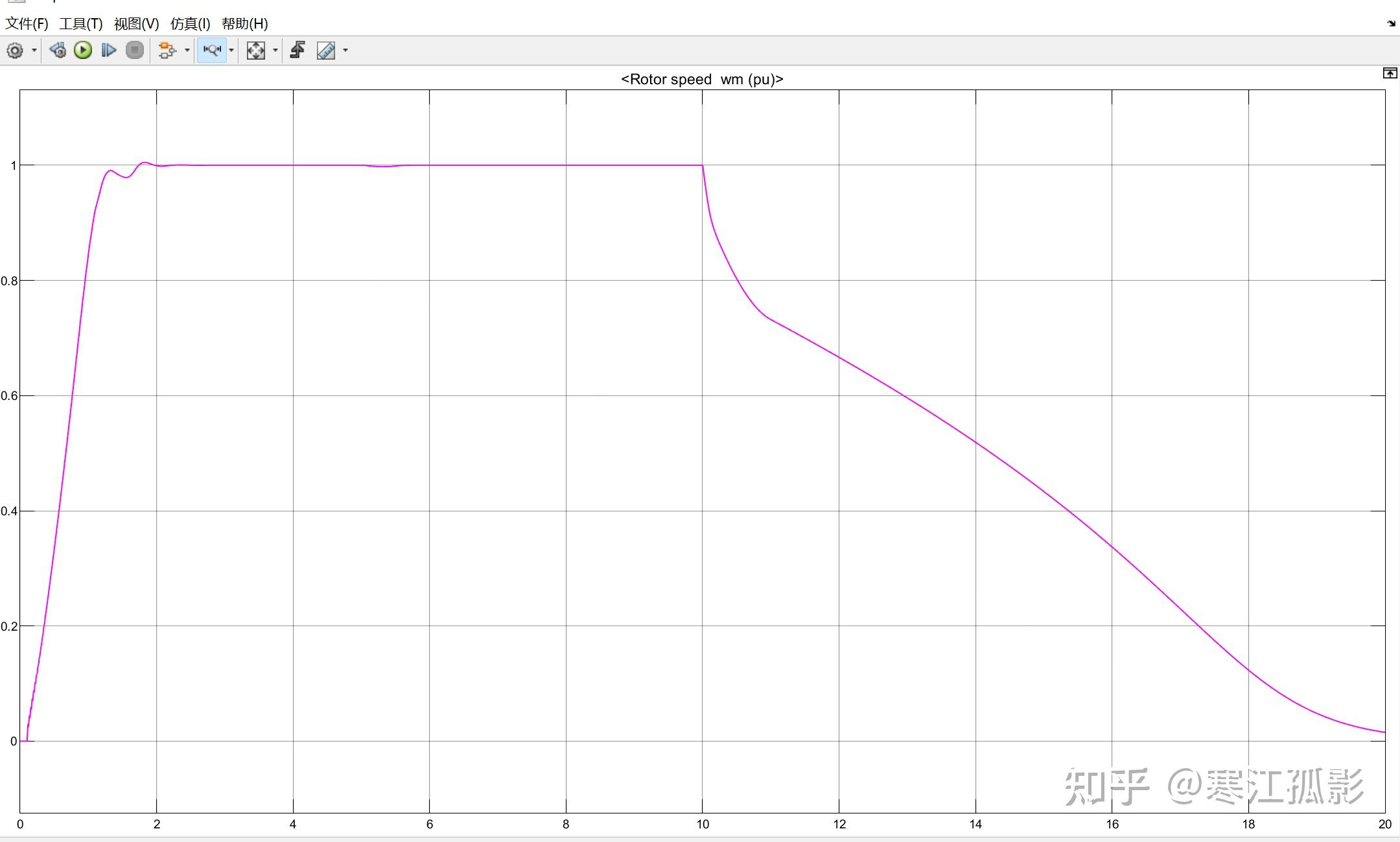Click the scale axes limits icon

tap(256, 51)
